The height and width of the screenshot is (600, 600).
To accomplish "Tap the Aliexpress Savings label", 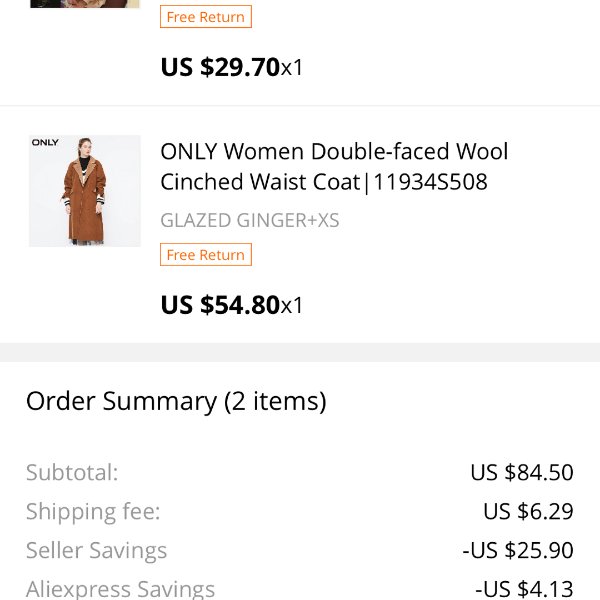I will pyautogui.click(x=120, y=589).
